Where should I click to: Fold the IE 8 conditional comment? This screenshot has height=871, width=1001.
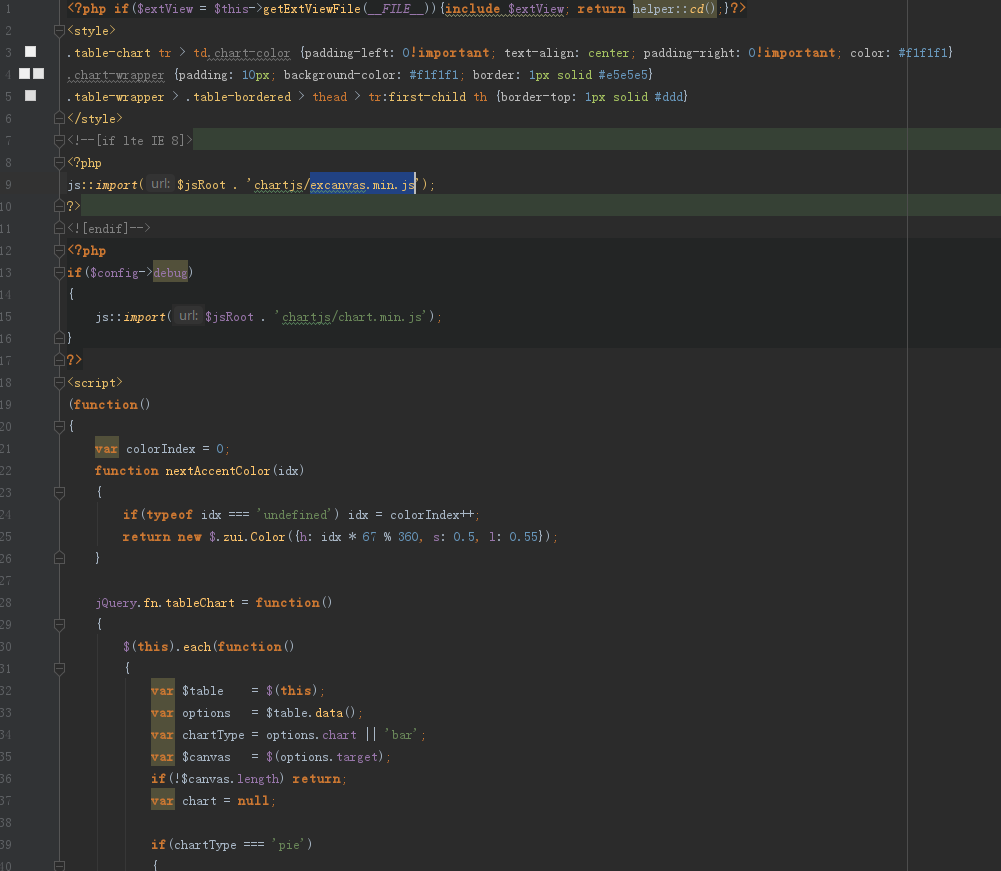60,140
